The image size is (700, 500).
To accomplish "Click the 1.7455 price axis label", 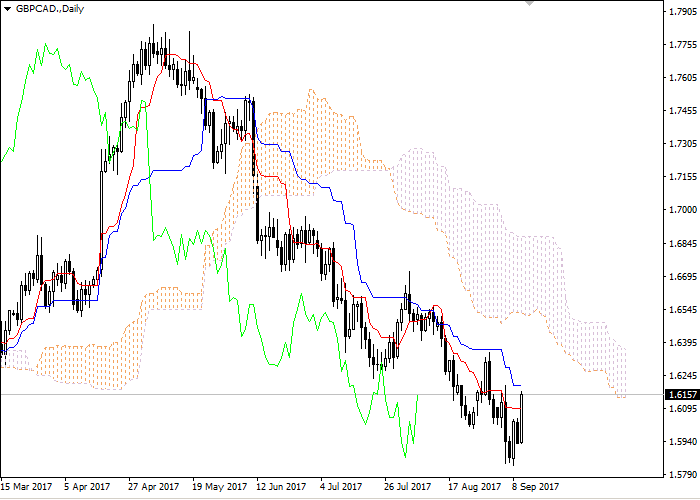I will click(x=683, y=111).
